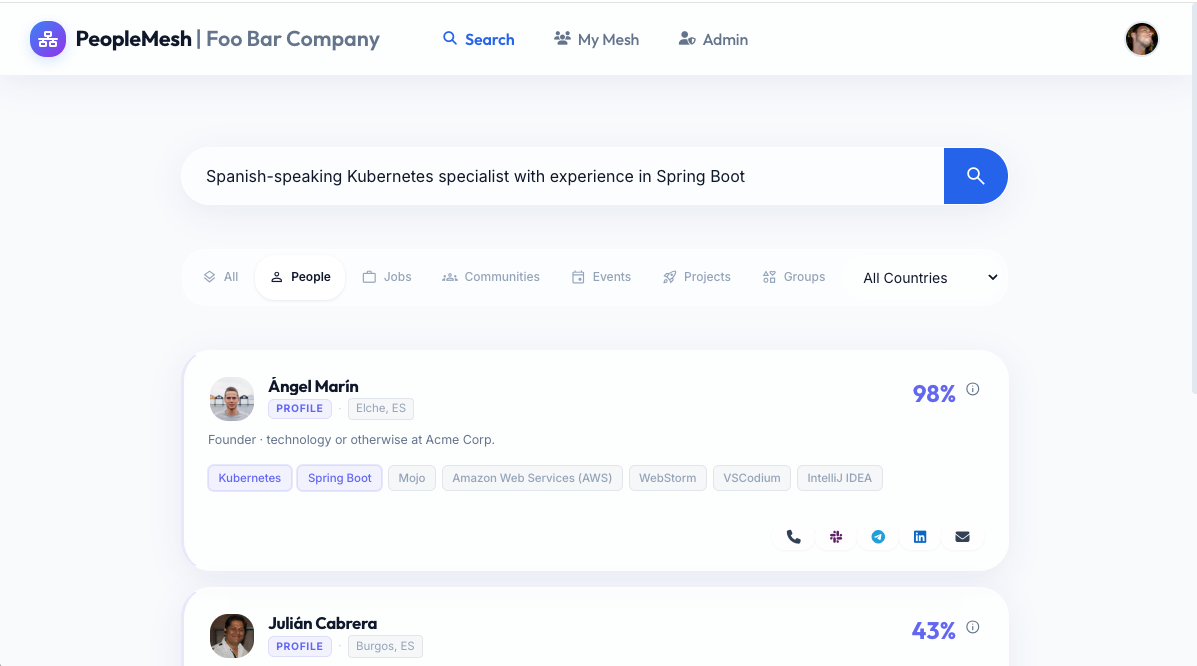1197x666 pixels.
Task: Switch to the Groups tab
Action: tap(794, 276)
